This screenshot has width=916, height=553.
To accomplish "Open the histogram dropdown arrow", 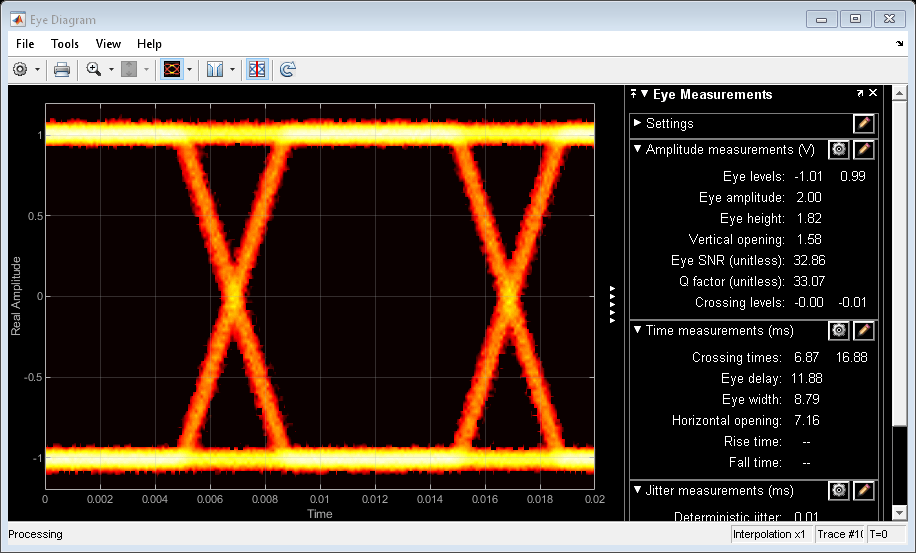I will 233,69.
